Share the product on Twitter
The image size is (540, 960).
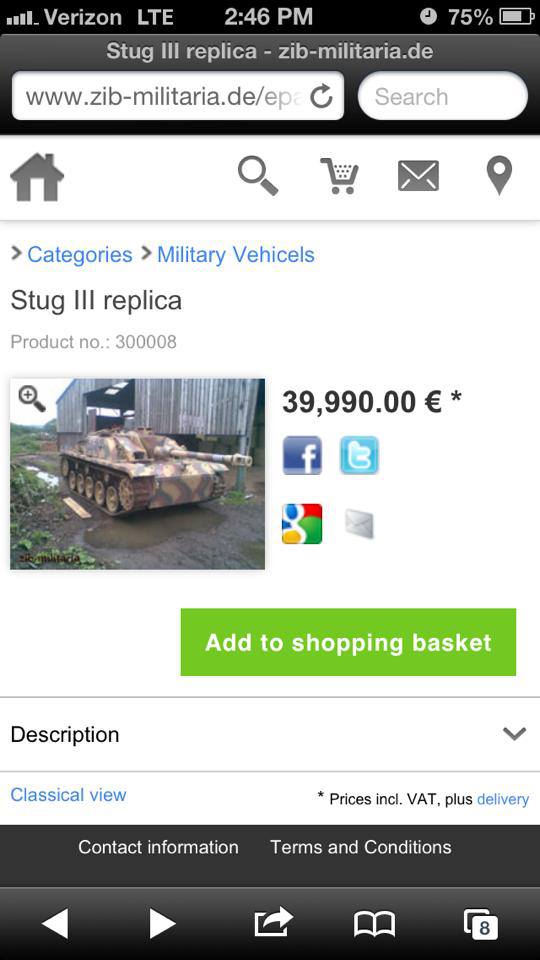pos(359,455)
